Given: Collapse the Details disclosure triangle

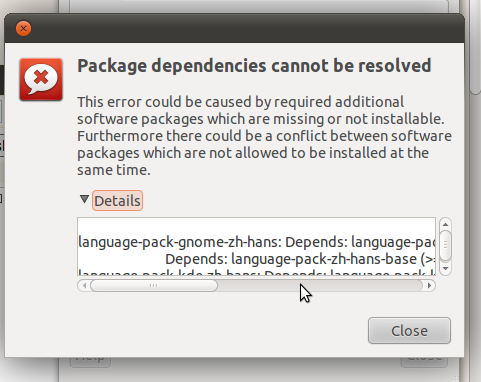Looking at the screenshot, I should [x=84, y=200].
